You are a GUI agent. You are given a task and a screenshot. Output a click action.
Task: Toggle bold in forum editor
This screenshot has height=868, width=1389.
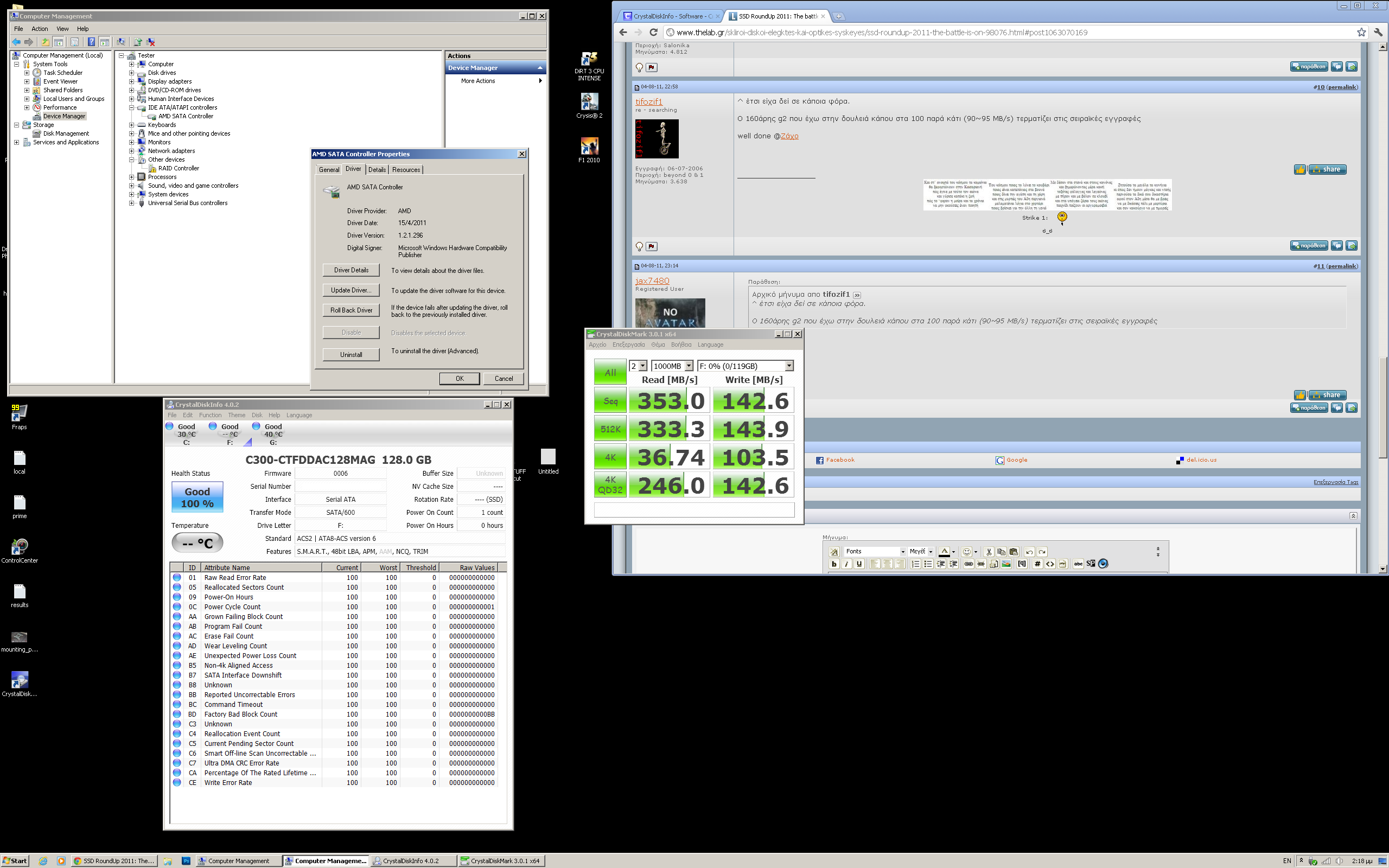click(834, 564)
